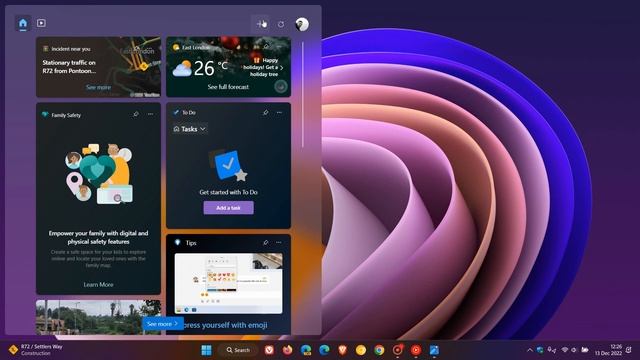Open the landscape photo news card
The image size is (640, 360).
tap(98, 317)
